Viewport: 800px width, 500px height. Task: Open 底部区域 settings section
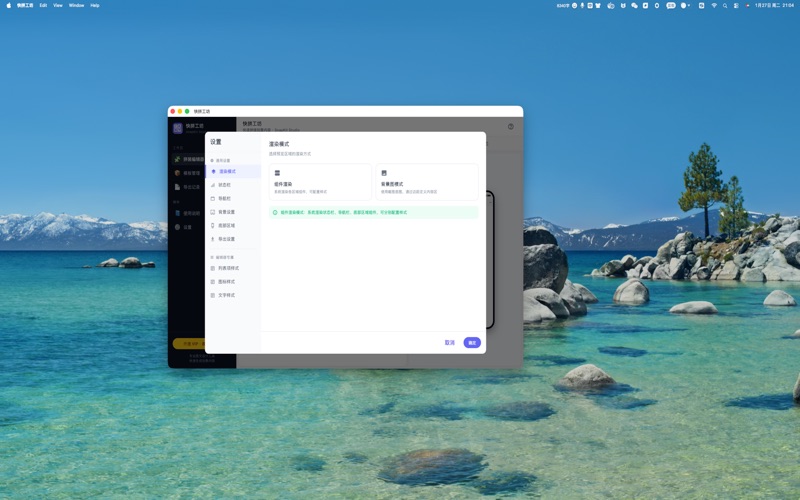pos(227,226)
